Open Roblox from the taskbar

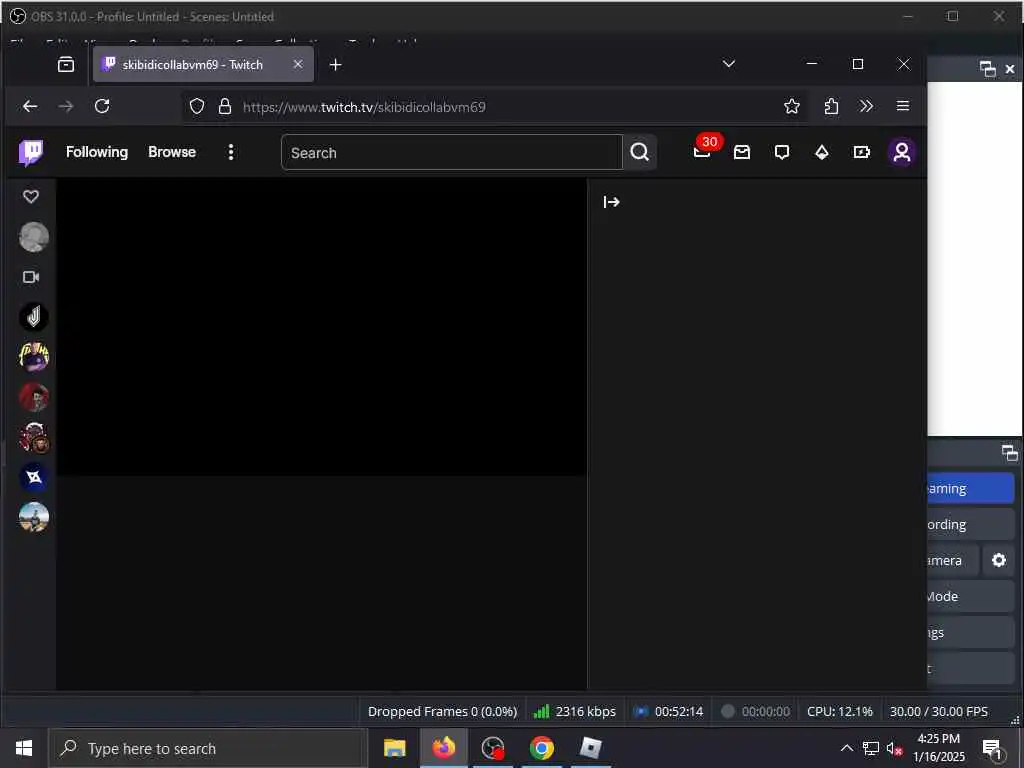pos(590,748)
